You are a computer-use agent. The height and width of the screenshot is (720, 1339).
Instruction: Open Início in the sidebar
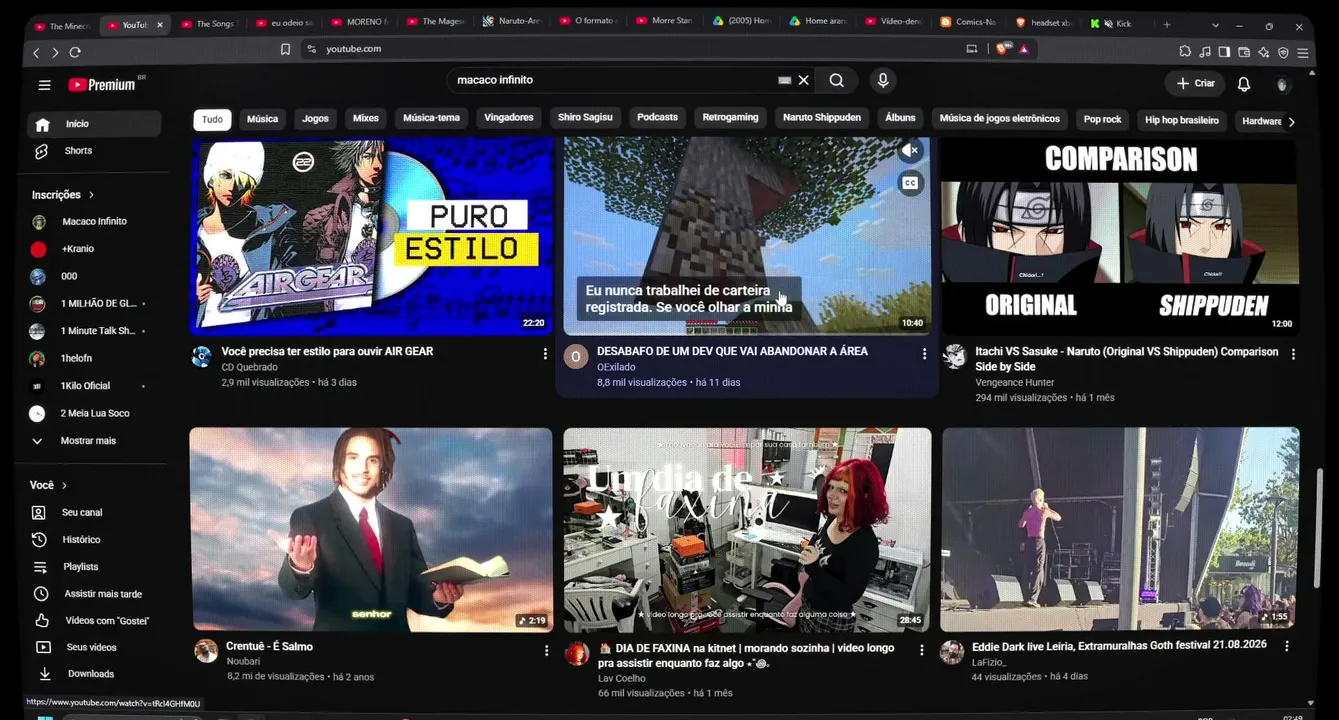click(x=94, y=124)
